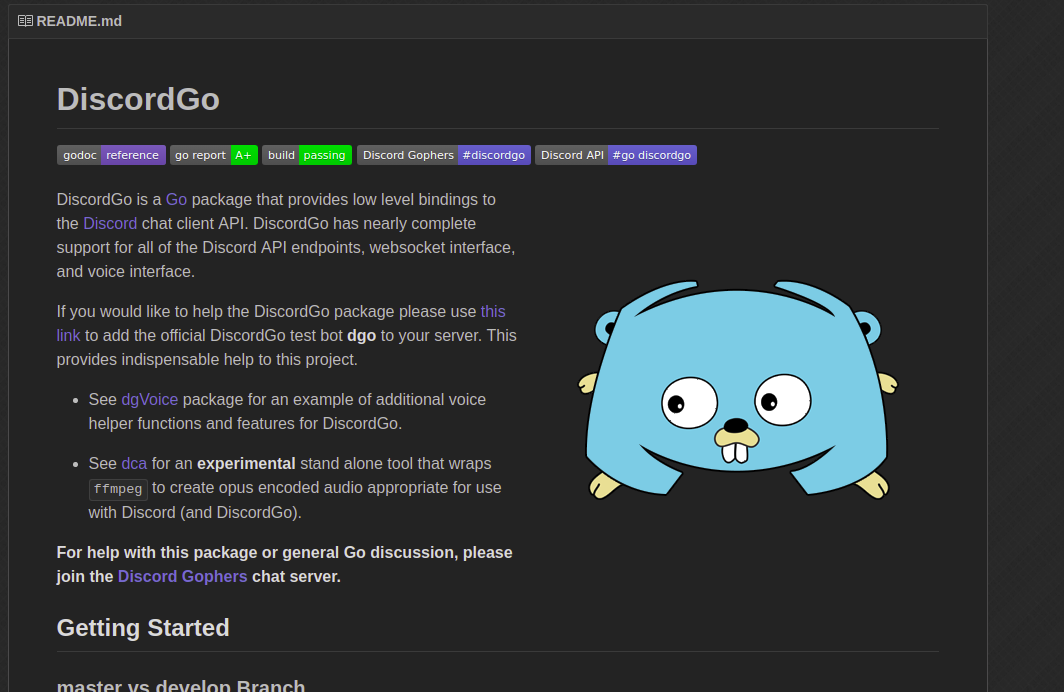This screenshot has height=692, width=1064.
Task: Open the Discord Gophers chat server link
Action: tap(182, 576)
